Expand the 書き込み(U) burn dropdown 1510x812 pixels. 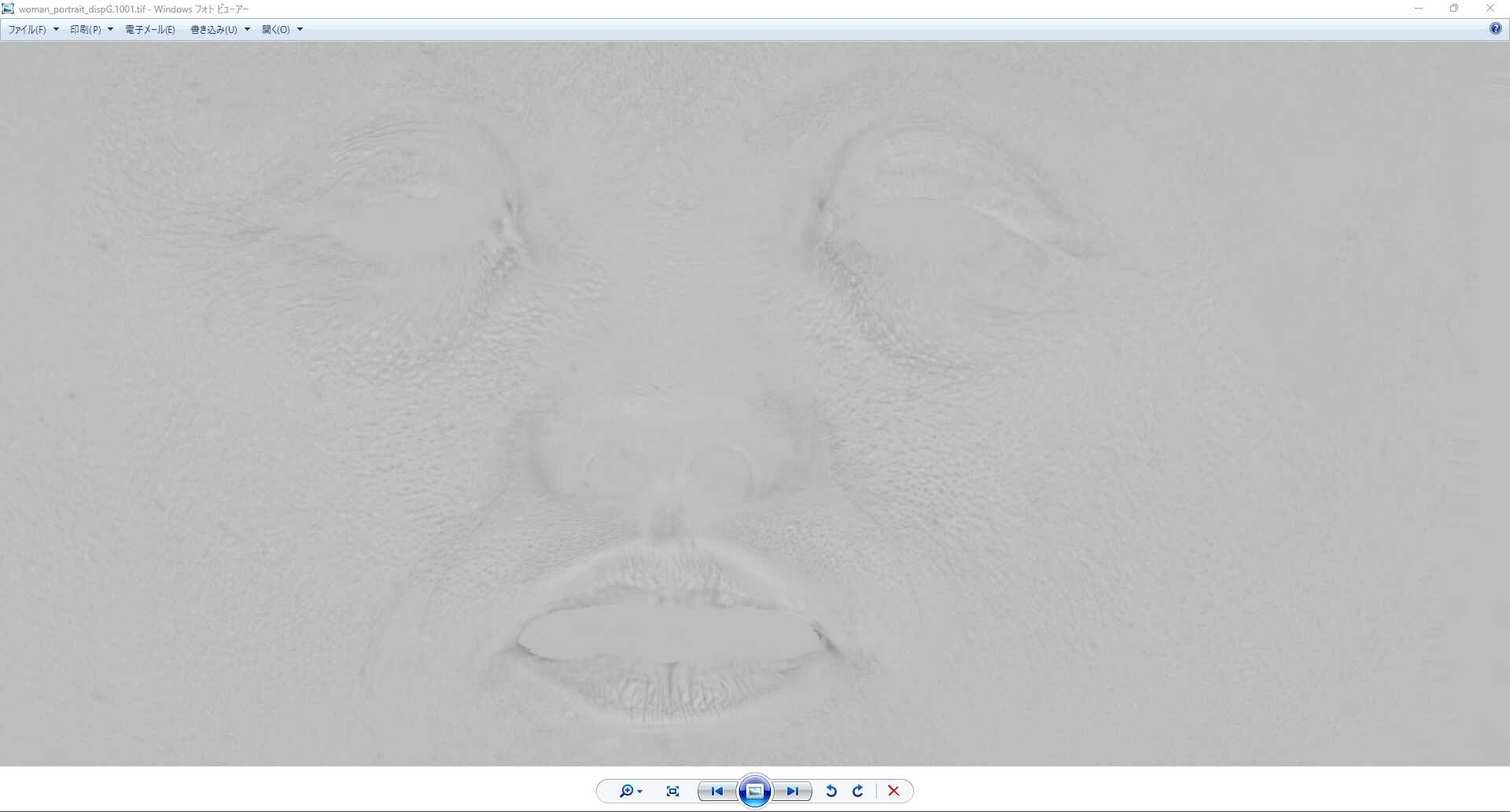coord(219,30)
